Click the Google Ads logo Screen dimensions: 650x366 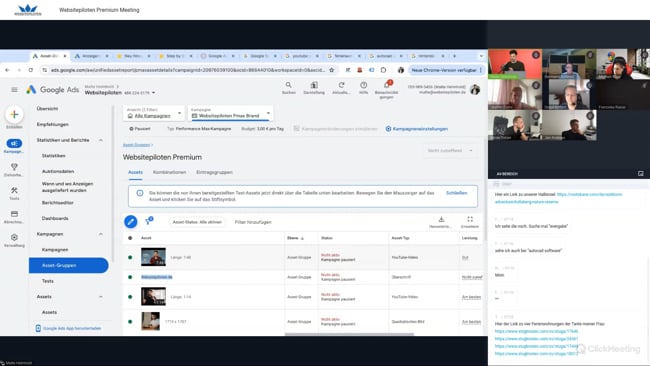[53, 90]
